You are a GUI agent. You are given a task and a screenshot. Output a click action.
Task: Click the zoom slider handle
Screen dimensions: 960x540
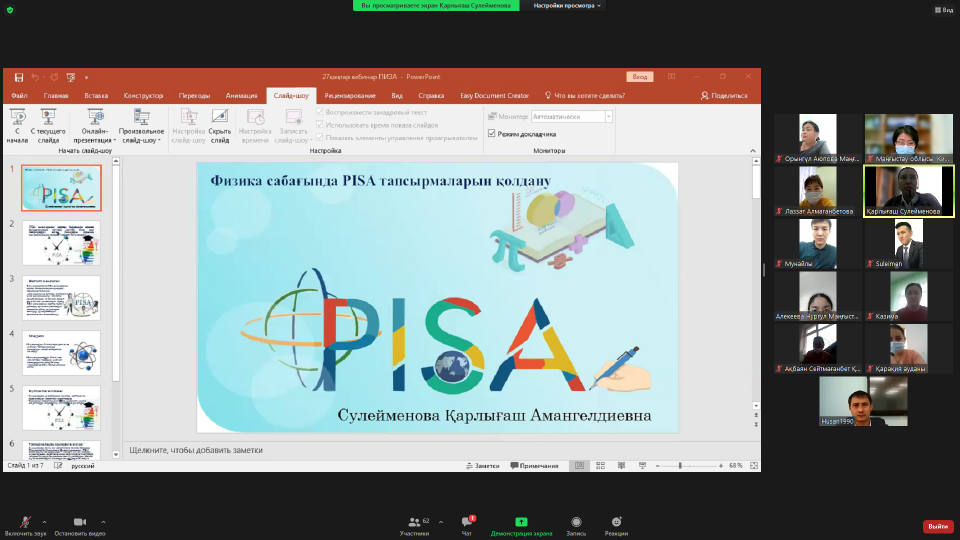tap(680, 466)
